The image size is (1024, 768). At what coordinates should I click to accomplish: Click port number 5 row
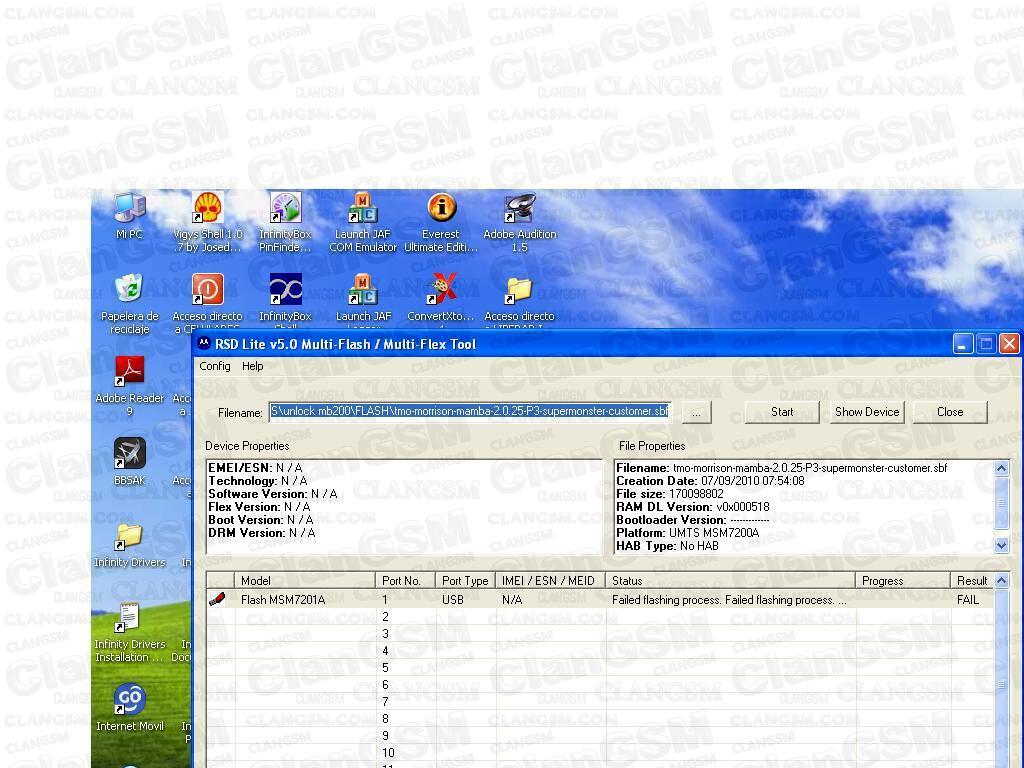[385, 667]
